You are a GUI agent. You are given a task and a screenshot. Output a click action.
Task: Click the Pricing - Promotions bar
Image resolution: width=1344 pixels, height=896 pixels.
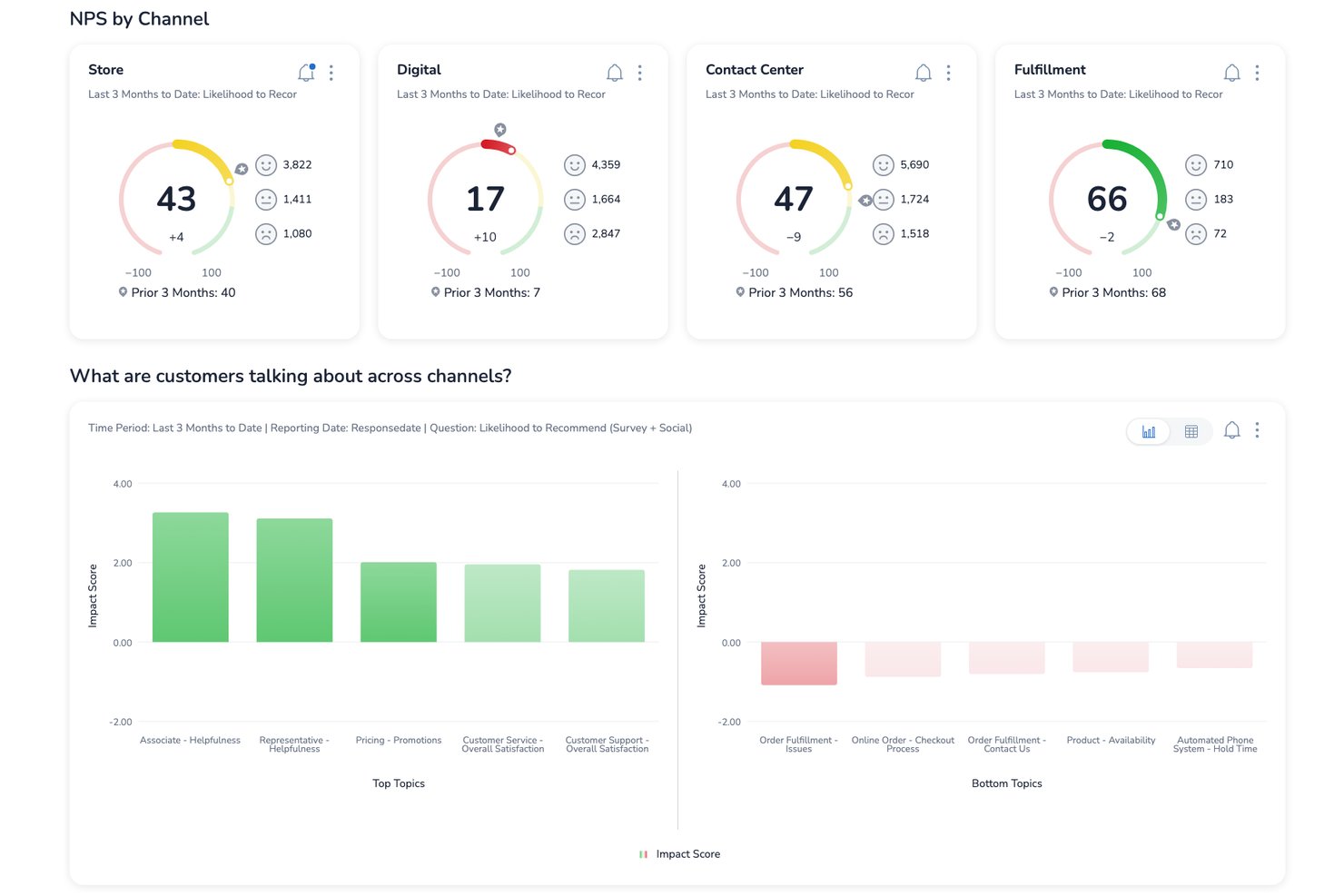click(x=399, y=602)
